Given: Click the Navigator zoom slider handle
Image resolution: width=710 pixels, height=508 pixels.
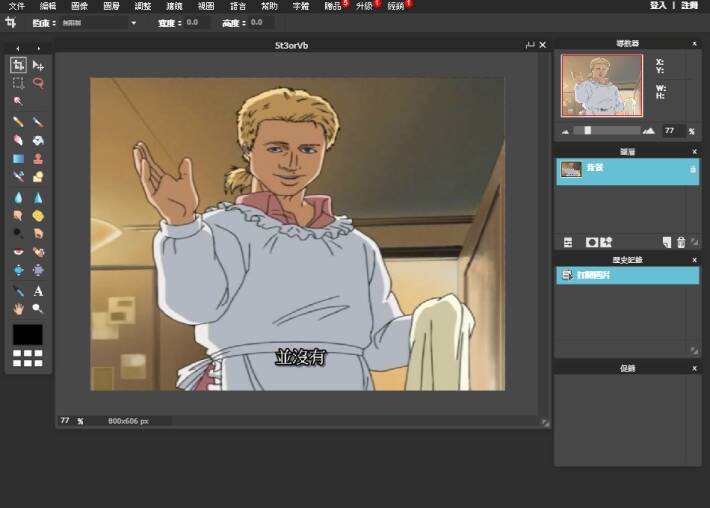Looking at the screenshot, I should pos(587,130).
